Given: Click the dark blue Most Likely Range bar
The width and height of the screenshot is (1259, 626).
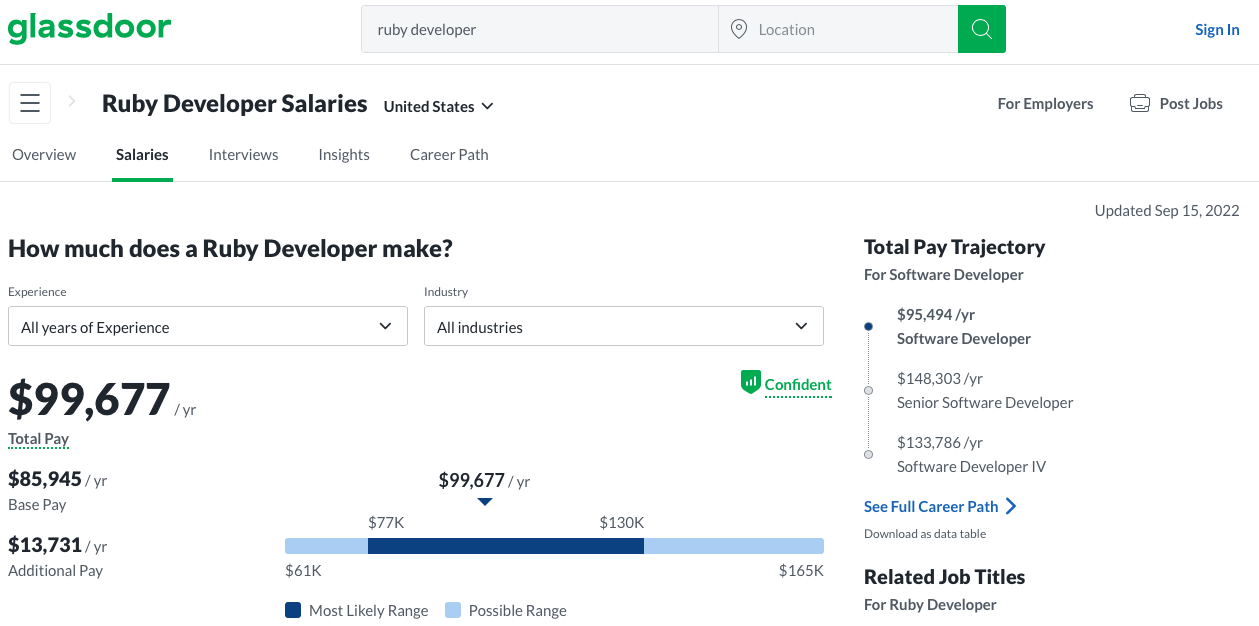Looking at the screenshot, I should (x=506, y=546).
